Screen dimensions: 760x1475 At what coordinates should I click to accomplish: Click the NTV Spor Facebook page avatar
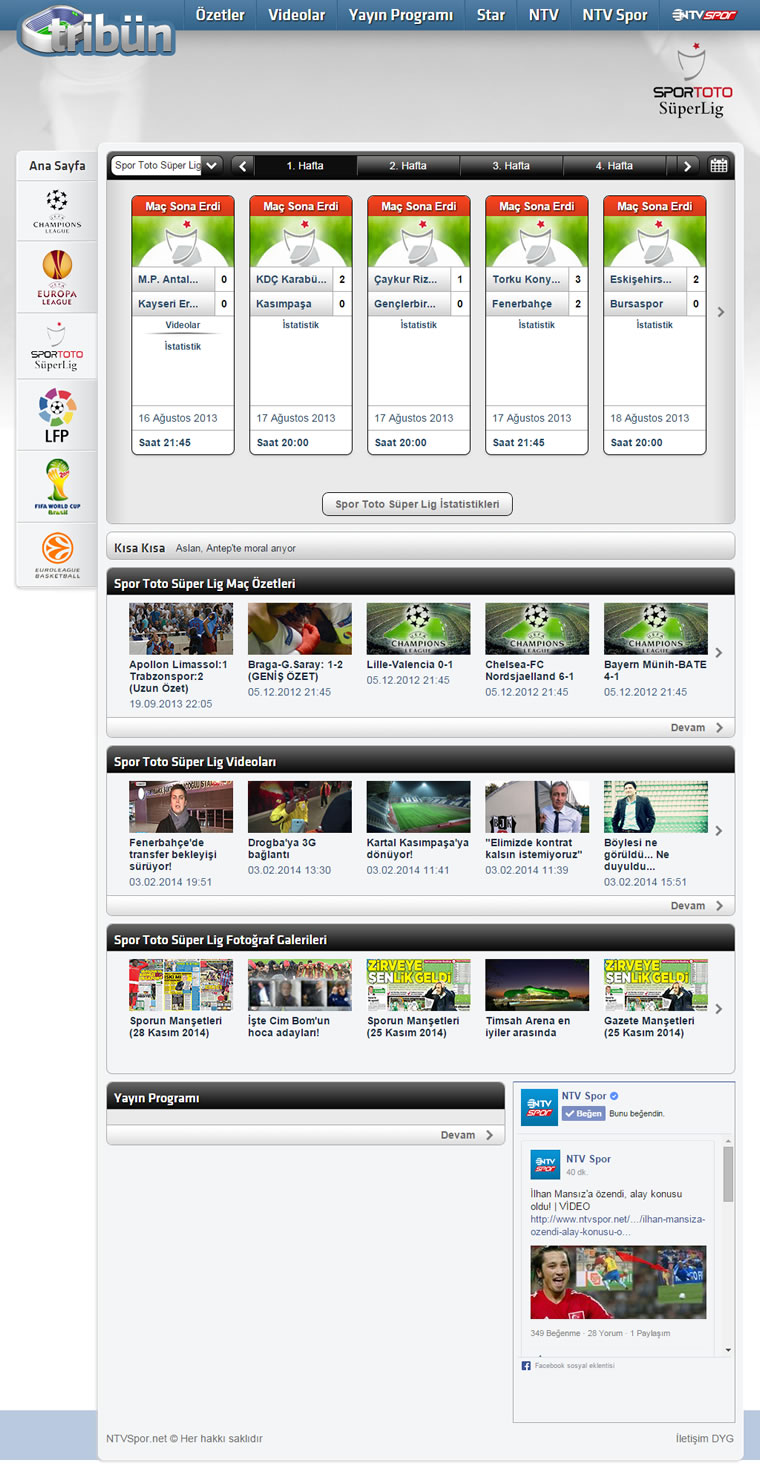539,1107
